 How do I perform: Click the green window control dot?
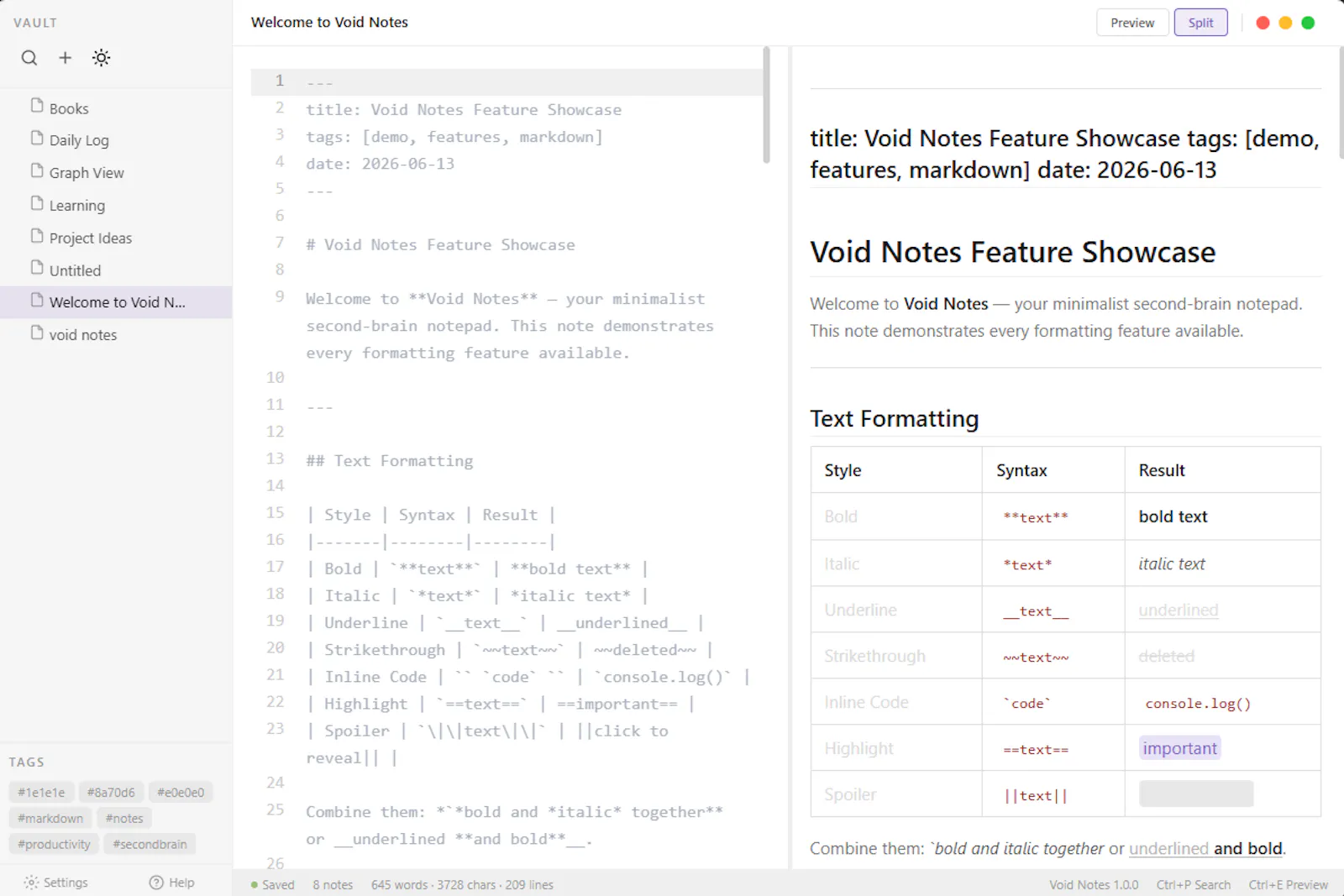pyautogui.click(x=1308, y=23)
